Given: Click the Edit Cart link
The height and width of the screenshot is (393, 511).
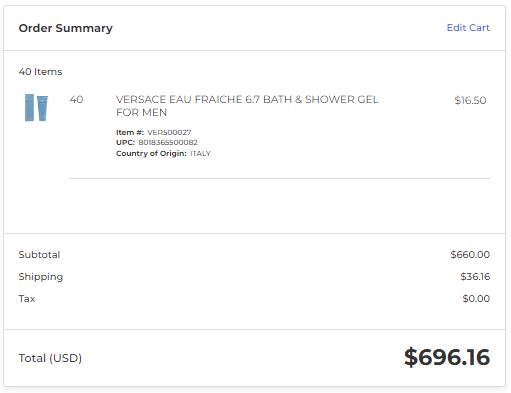Looking at the screenshot, I should tap(468, 28).
